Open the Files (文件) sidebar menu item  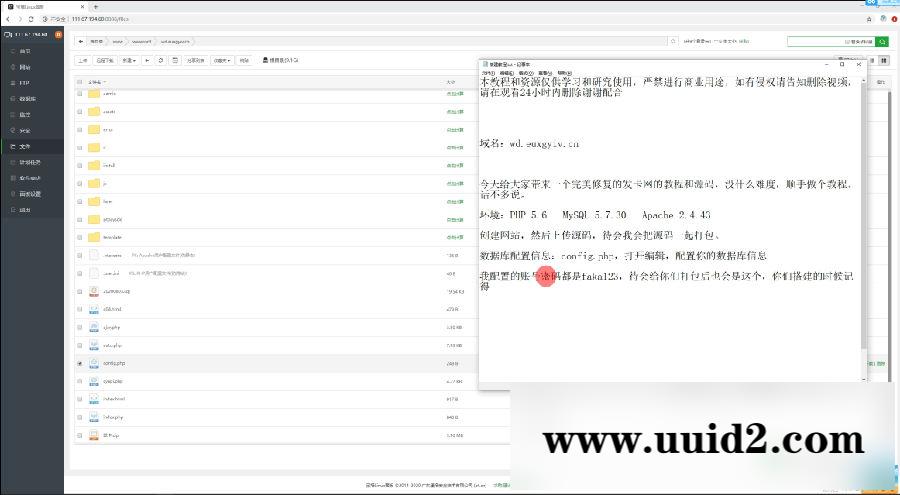[26, 146]
